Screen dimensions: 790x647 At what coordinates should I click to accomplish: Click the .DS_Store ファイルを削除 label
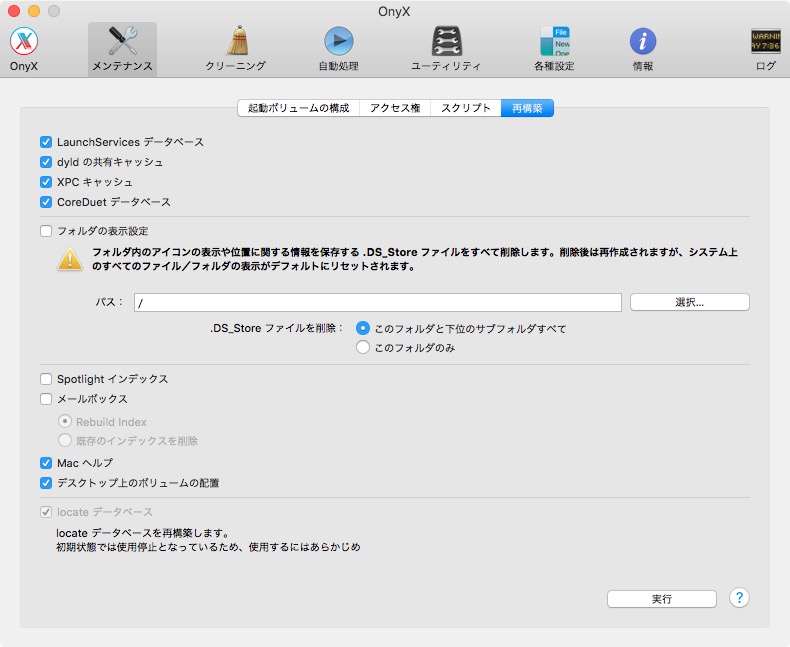277,329
